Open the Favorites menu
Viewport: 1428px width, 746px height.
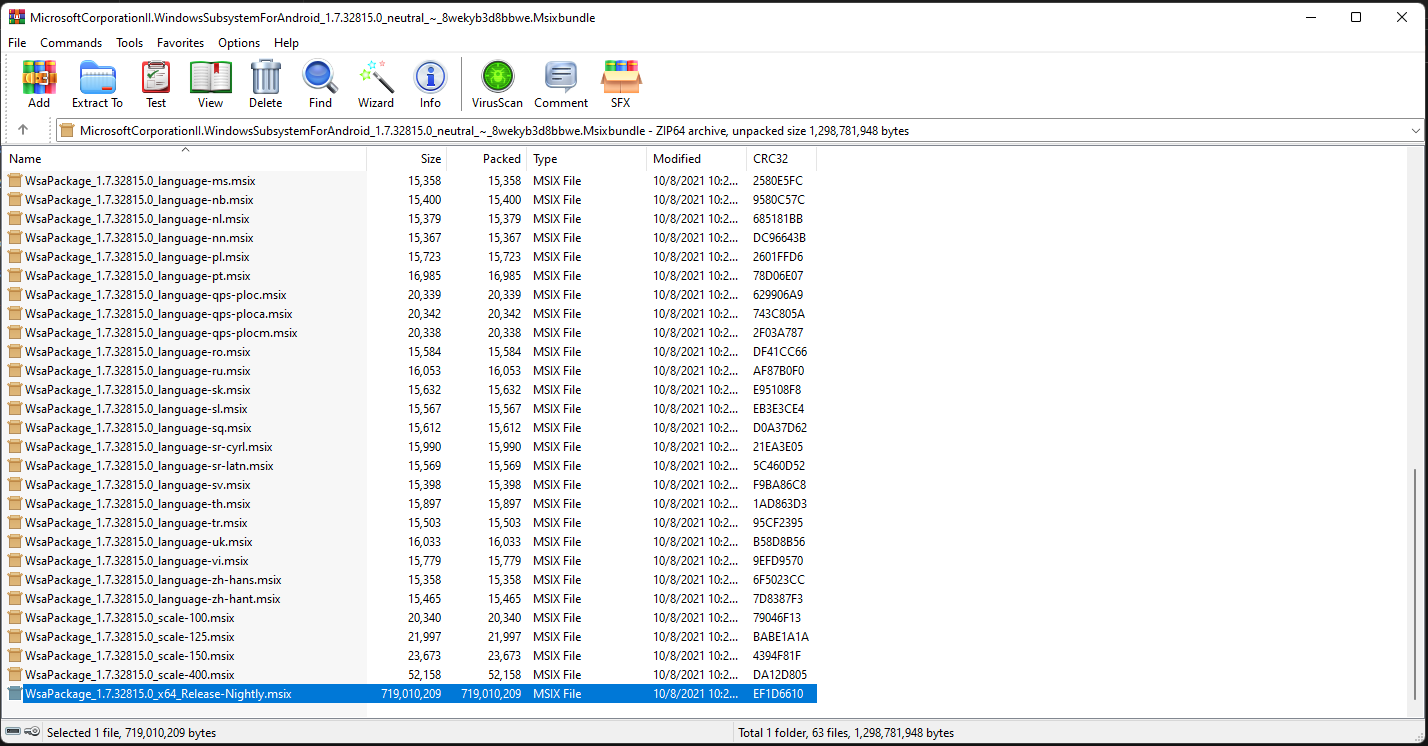pos(180,43)
